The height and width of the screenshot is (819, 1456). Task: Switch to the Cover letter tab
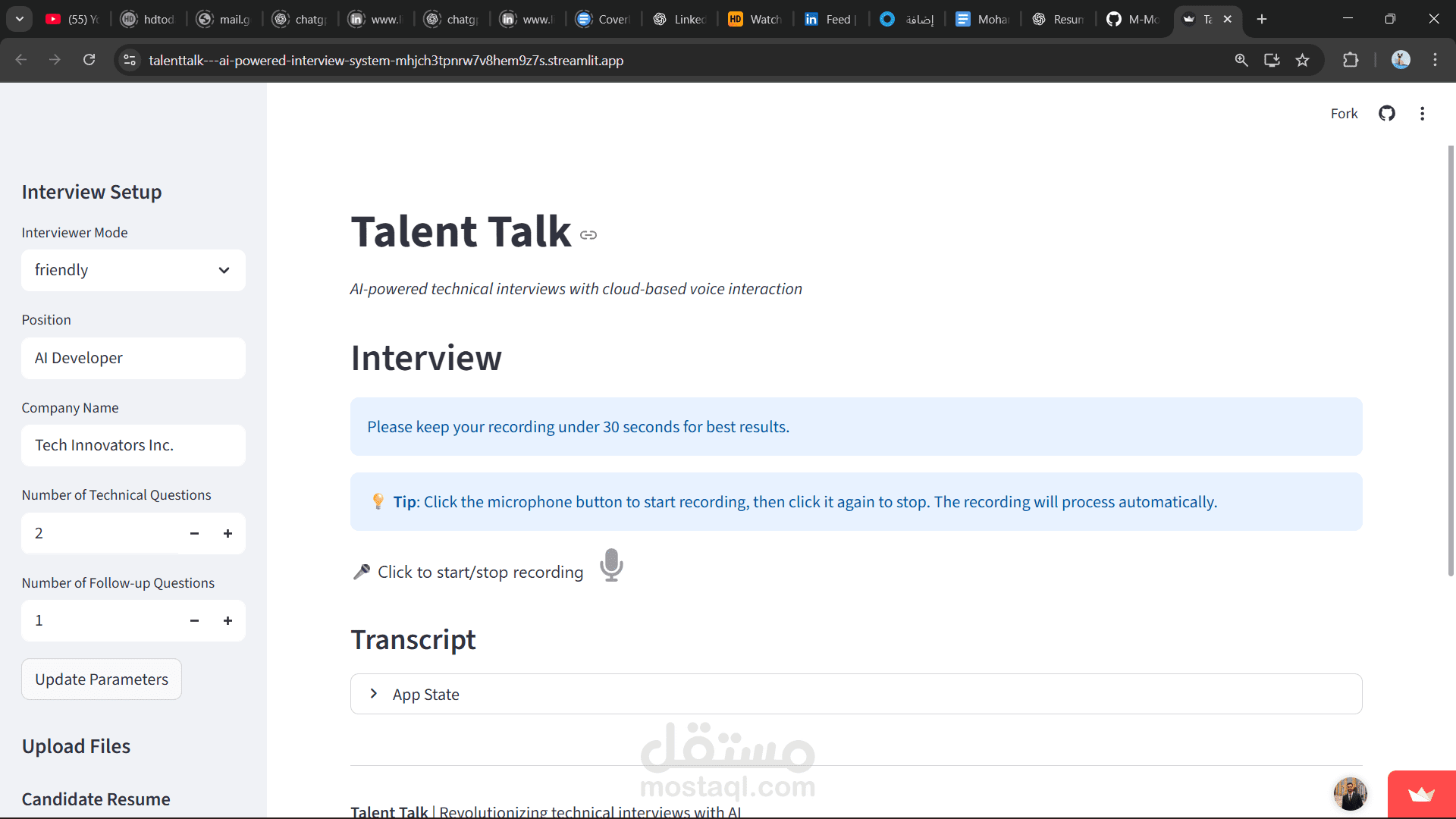604,19
